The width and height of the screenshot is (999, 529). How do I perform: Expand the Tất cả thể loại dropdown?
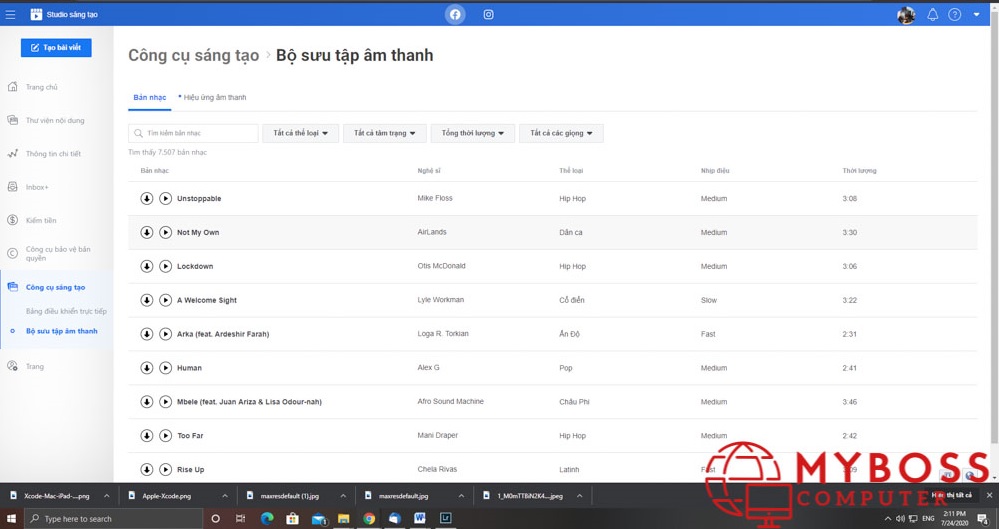(300, 133)
